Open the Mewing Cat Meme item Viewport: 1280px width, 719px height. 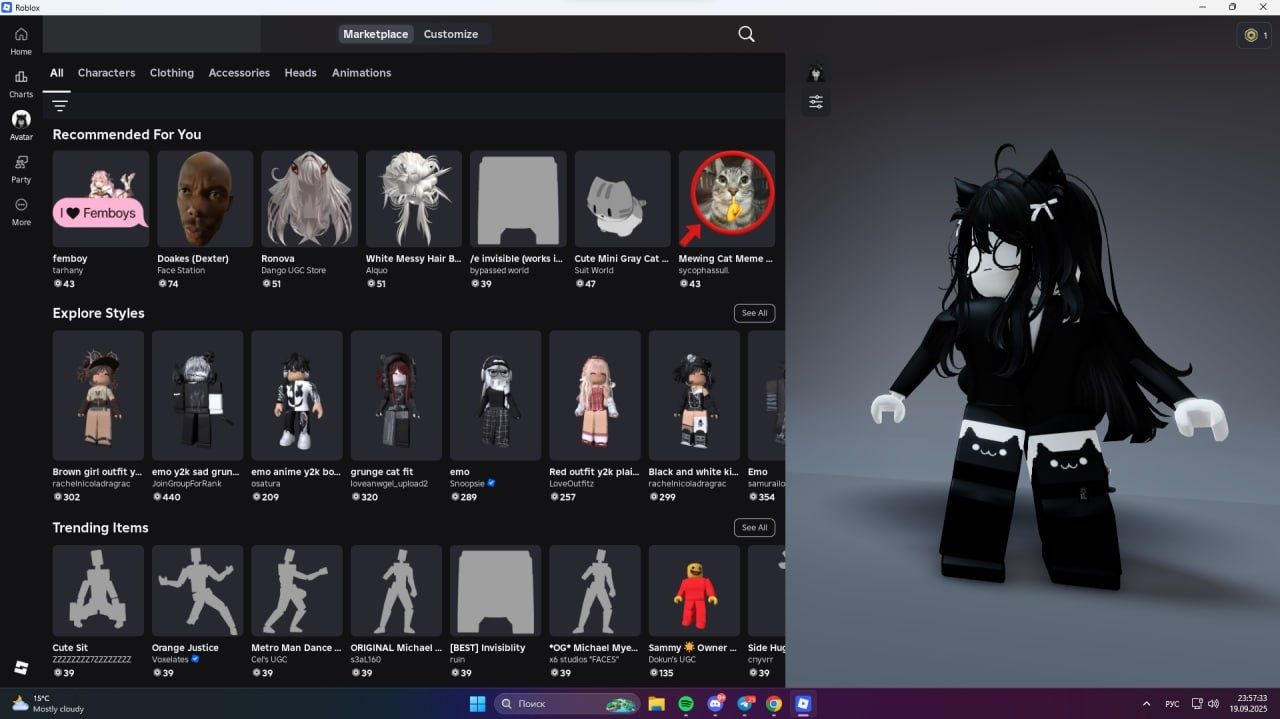tap(727, 199)
